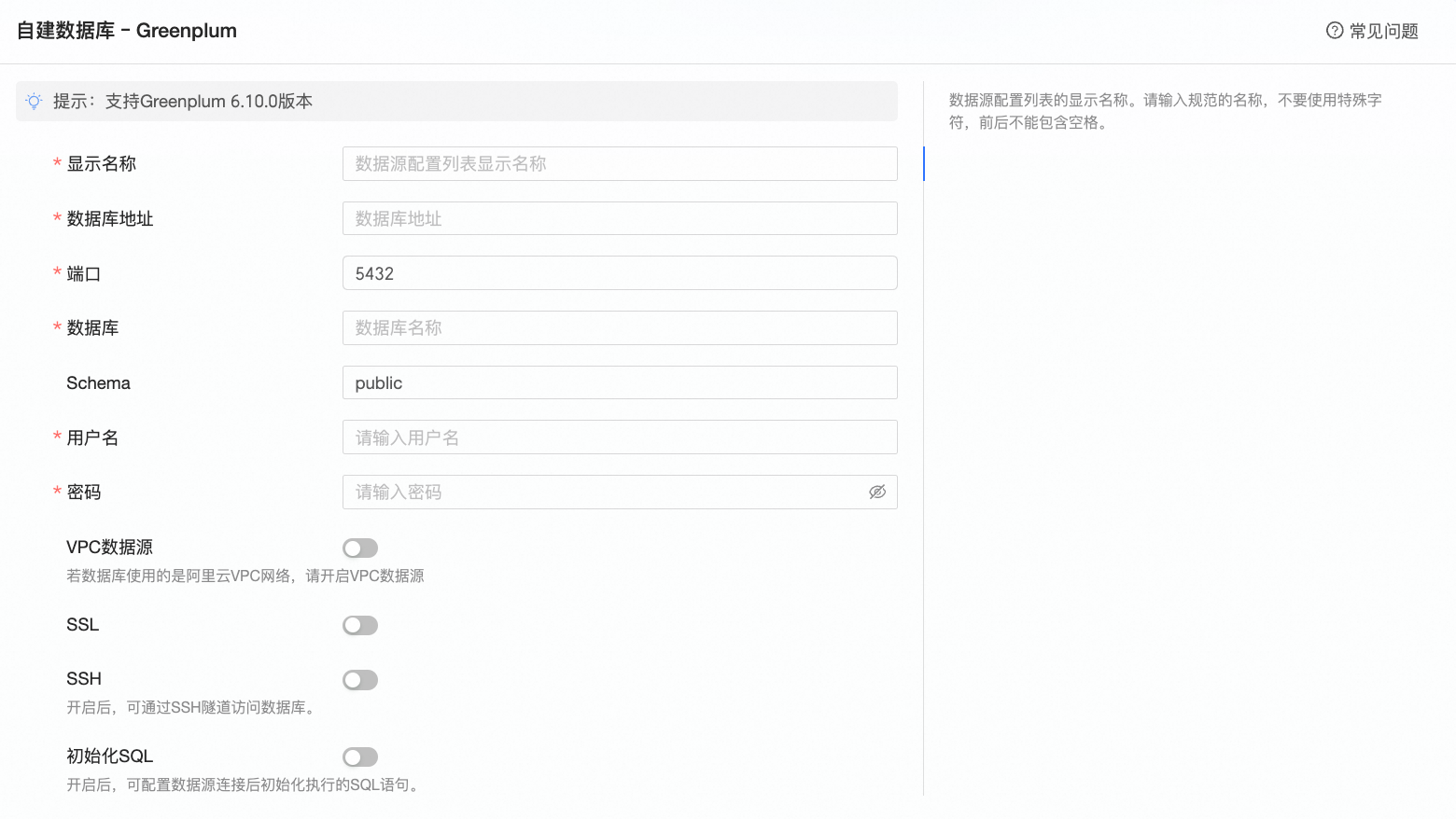This screenshot has width=1456, height=819.
Task: Click the 数据源配置列表的显示名称 help text
Action: [1166, 111]
